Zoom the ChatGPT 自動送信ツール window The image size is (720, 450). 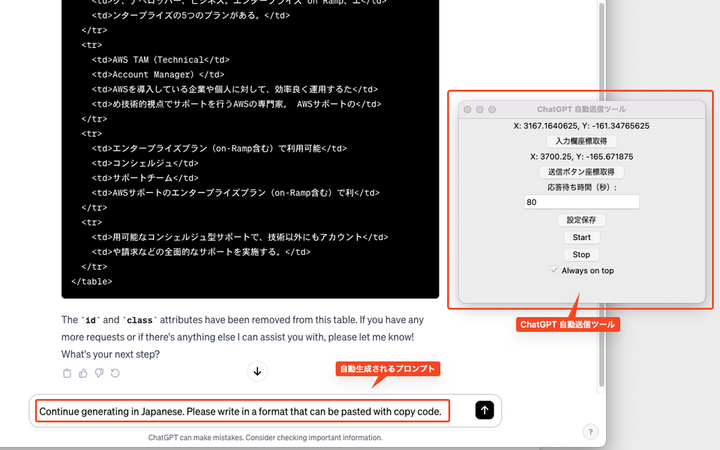pyautogui.click(x=492, y=109)
